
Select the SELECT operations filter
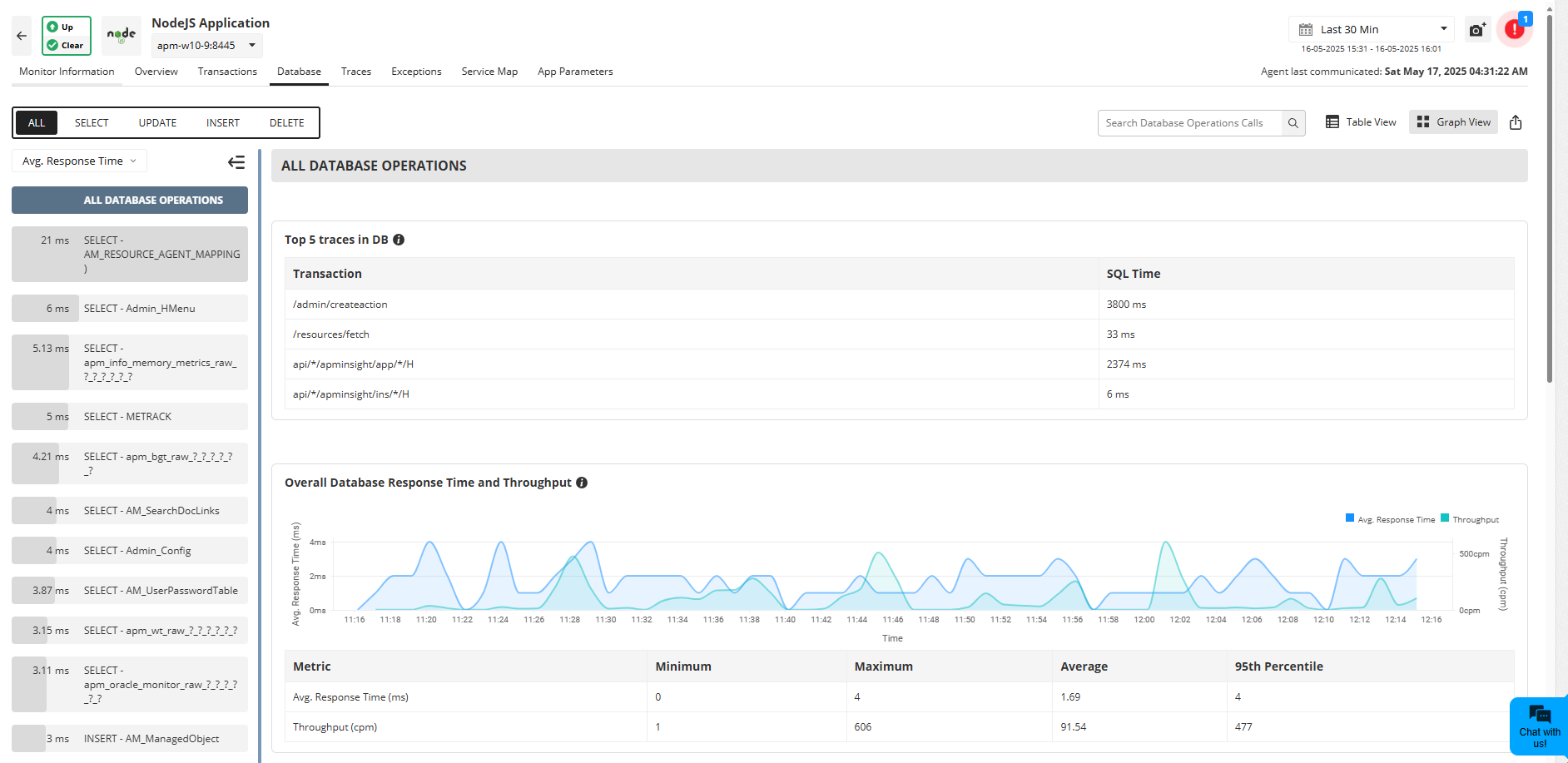point(91,122)
